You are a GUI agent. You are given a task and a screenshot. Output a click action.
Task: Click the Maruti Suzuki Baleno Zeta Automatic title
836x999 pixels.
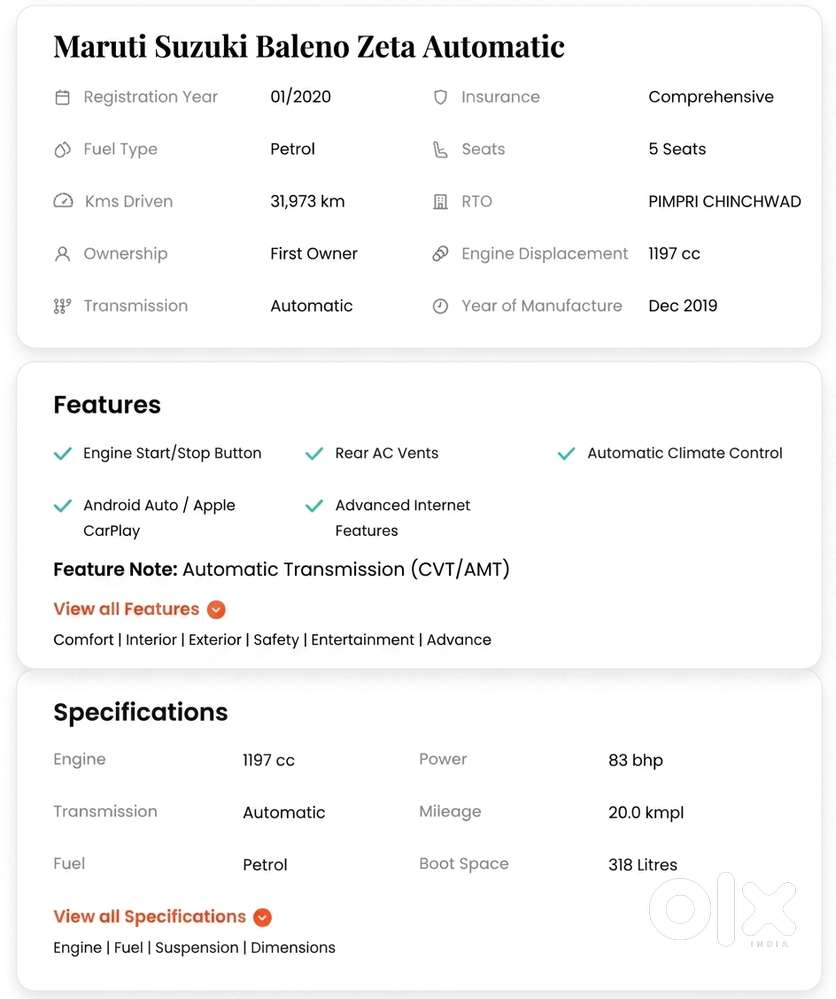click(308, 46)
